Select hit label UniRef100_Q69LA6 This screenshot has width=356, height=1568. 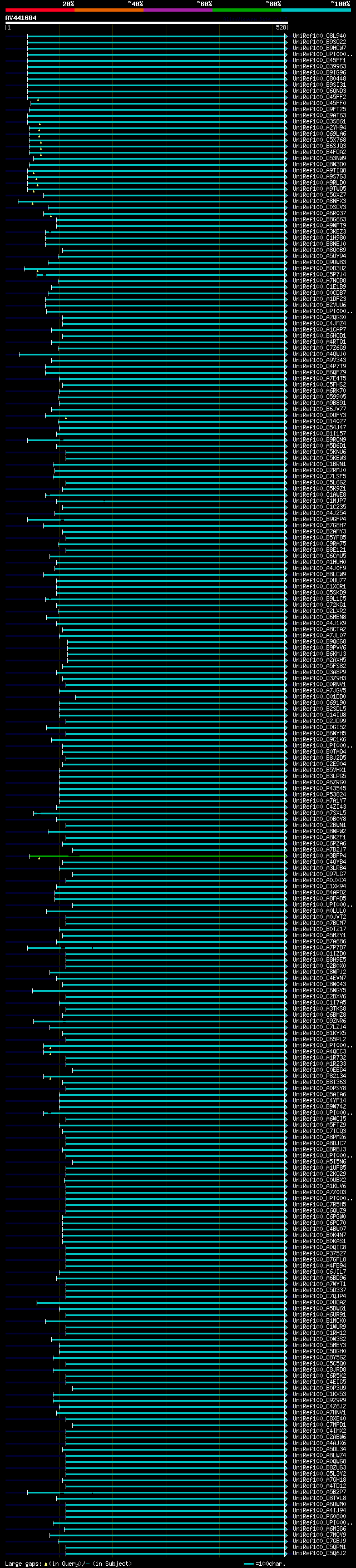point(319,133)
